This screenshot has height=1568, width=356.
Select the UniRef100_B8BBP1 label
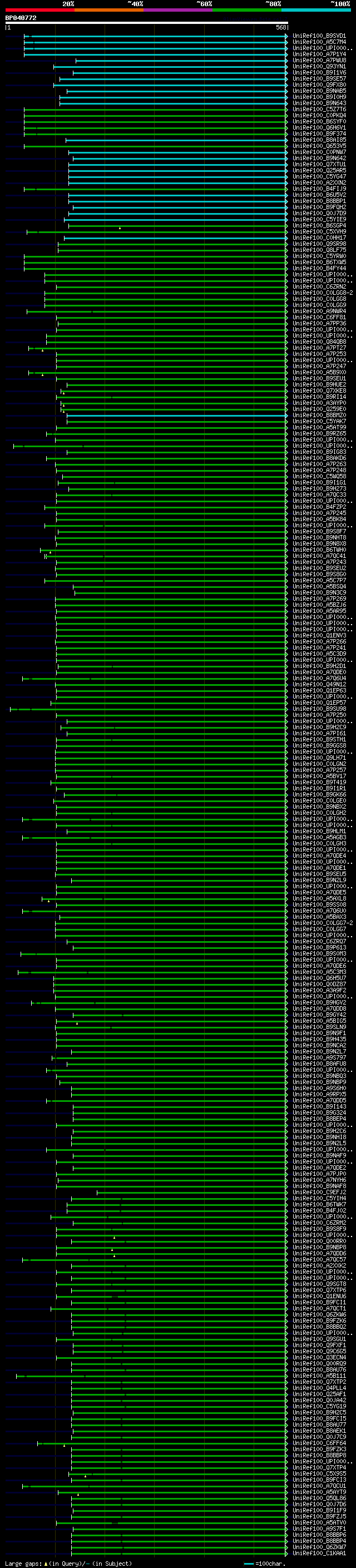[x=319, y=201]
